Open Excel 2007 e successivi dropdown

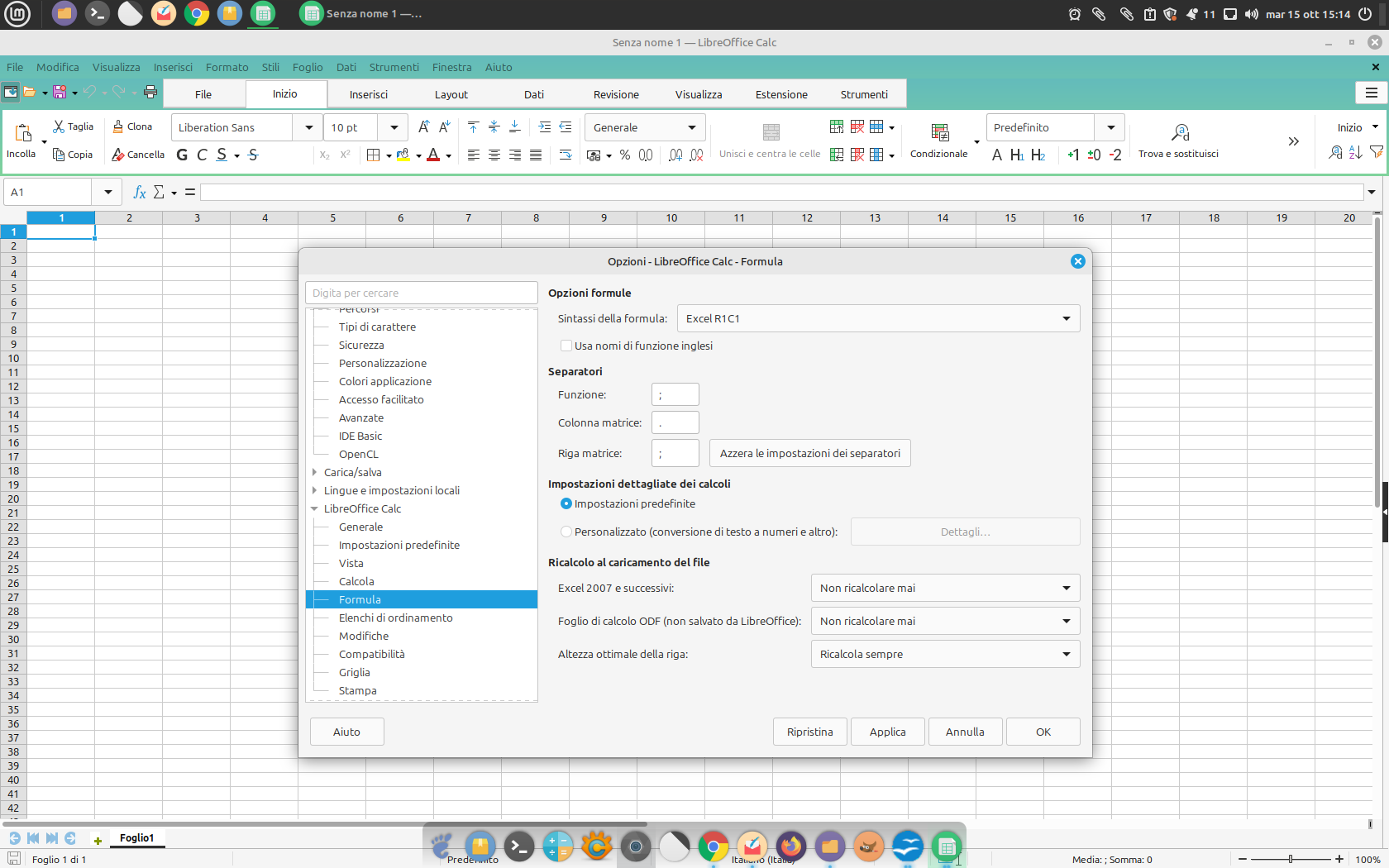945,588
